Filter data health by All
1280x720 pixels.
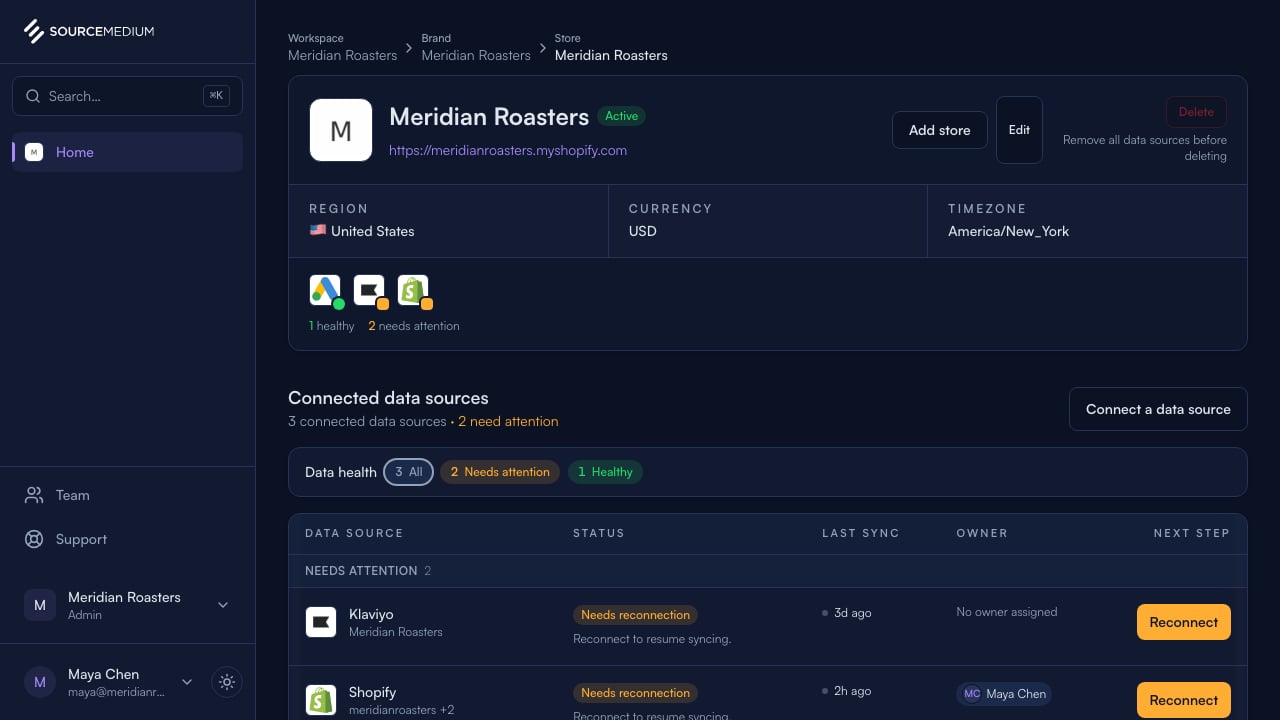point(409,472)
